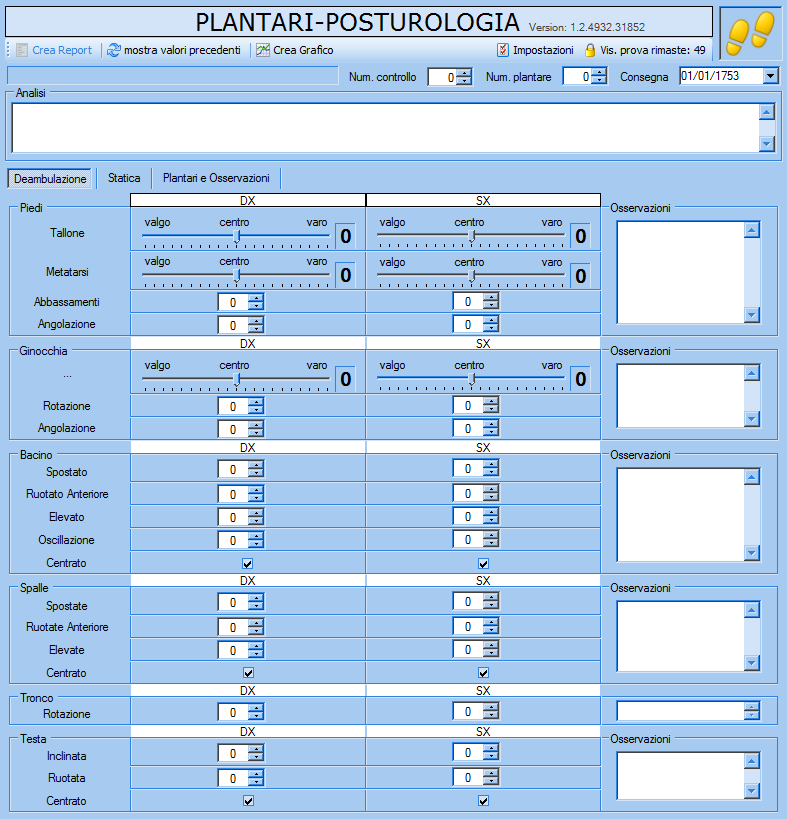
Task: Click the Crea Report document icon
Action: tap(22, 50)
